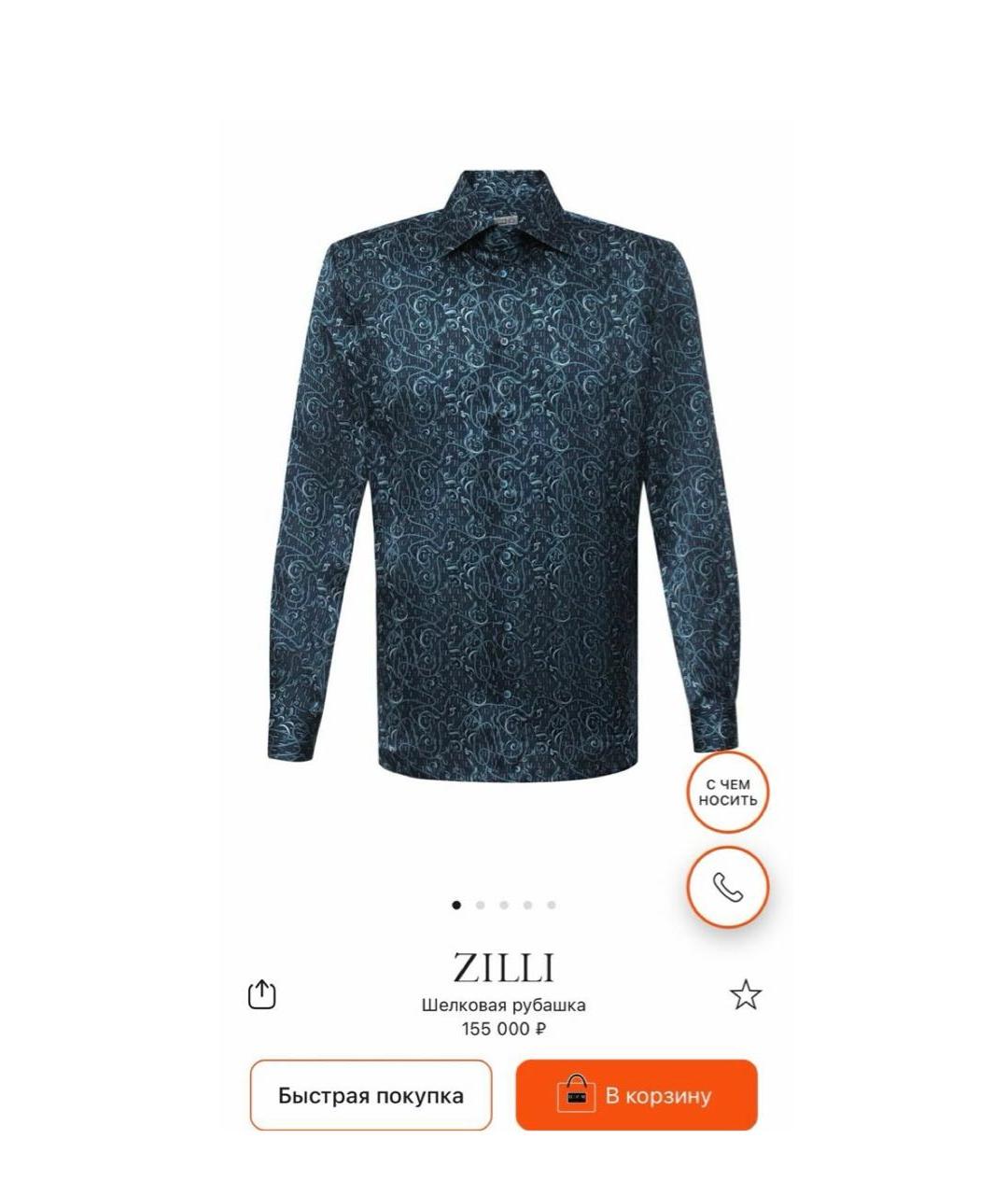Jump to the fifth photo dot
Viewport: 1008px width, 1195px height.
pos(552,905)
